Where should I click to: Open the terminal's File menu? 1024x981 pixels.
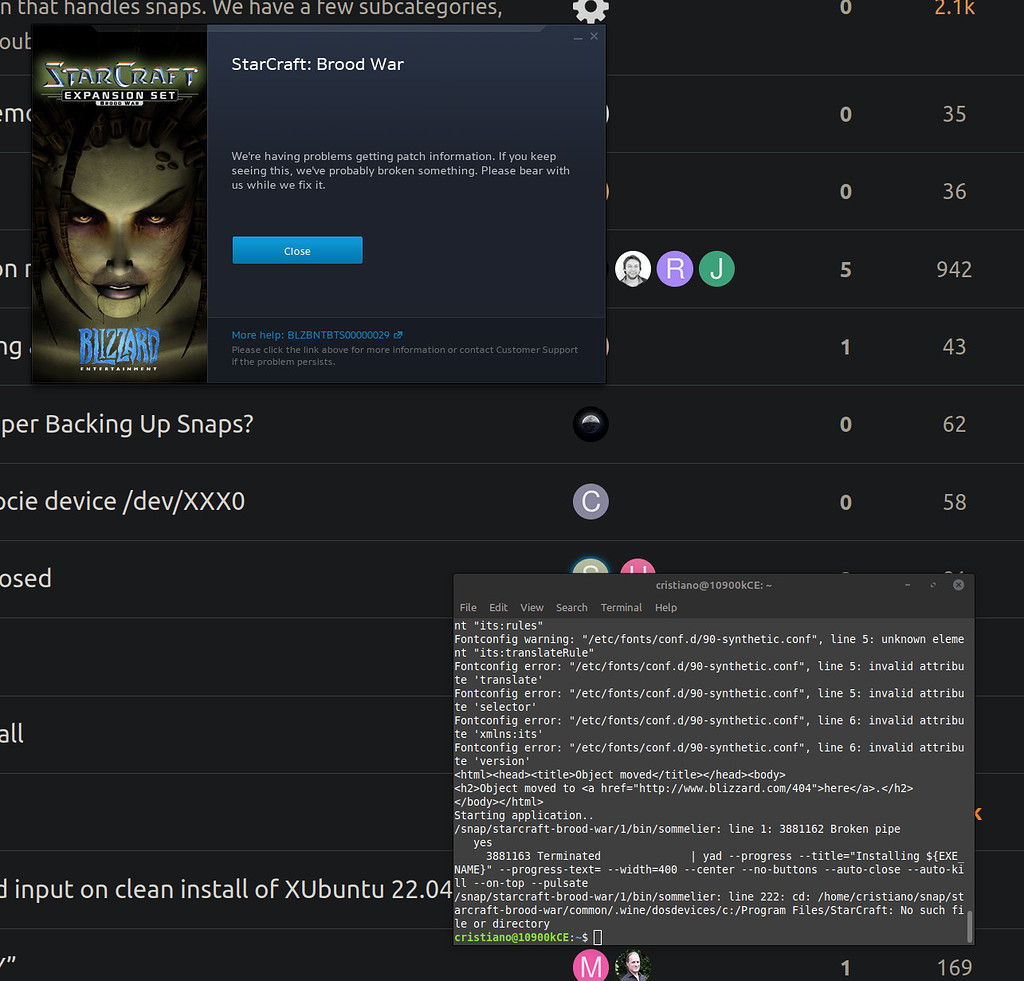(467, 607)
